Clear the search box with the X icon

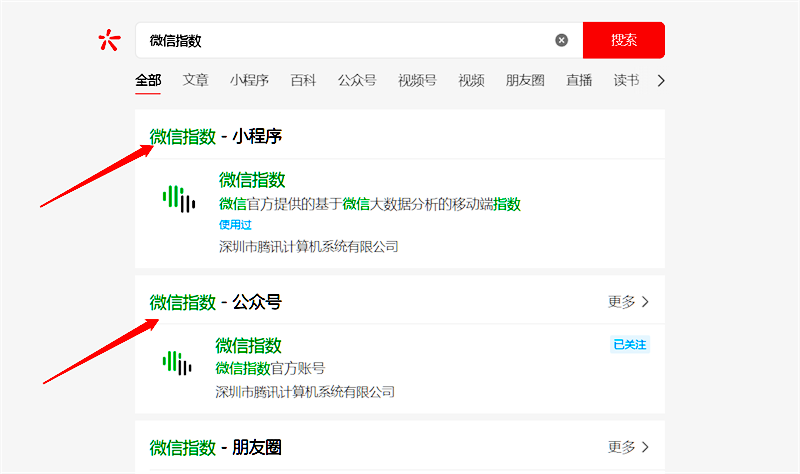pyautogui.click(x=561, y=40)
